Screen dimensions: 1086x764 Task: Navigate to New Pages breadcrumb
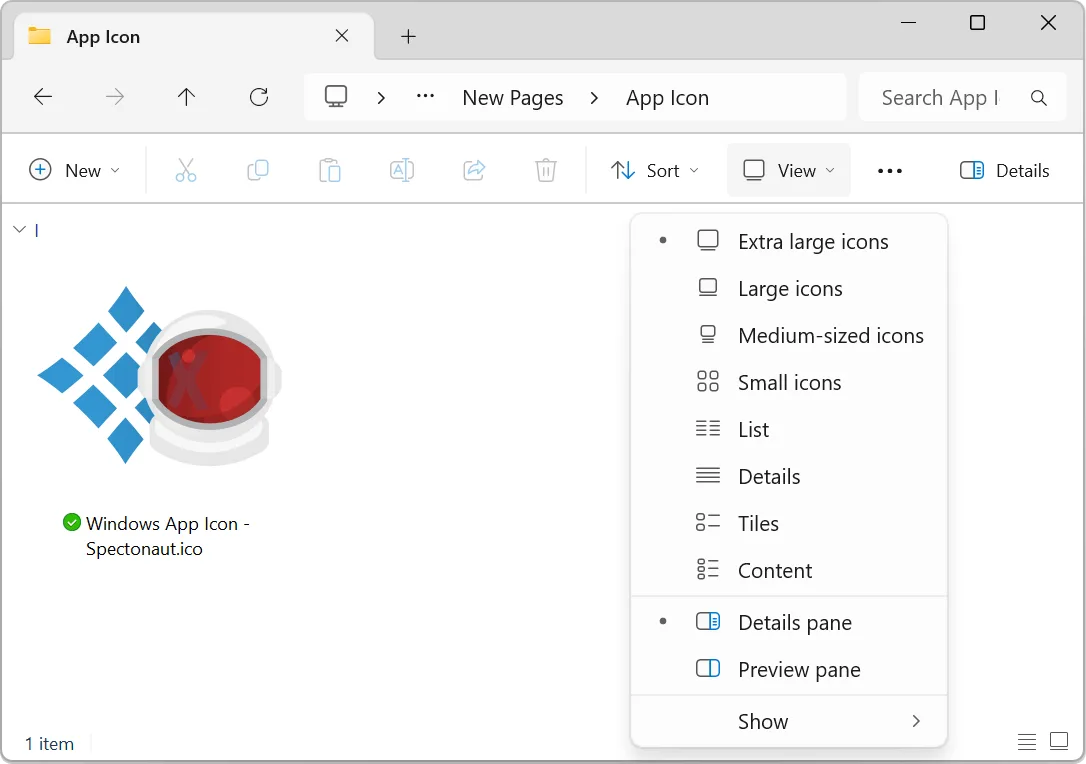(513, 98)
